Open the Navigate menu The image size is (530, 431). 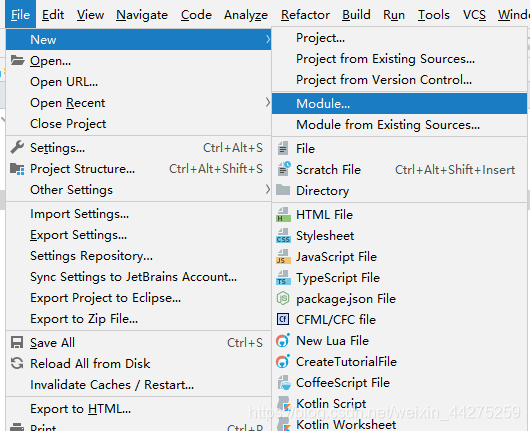pos(142,15)
